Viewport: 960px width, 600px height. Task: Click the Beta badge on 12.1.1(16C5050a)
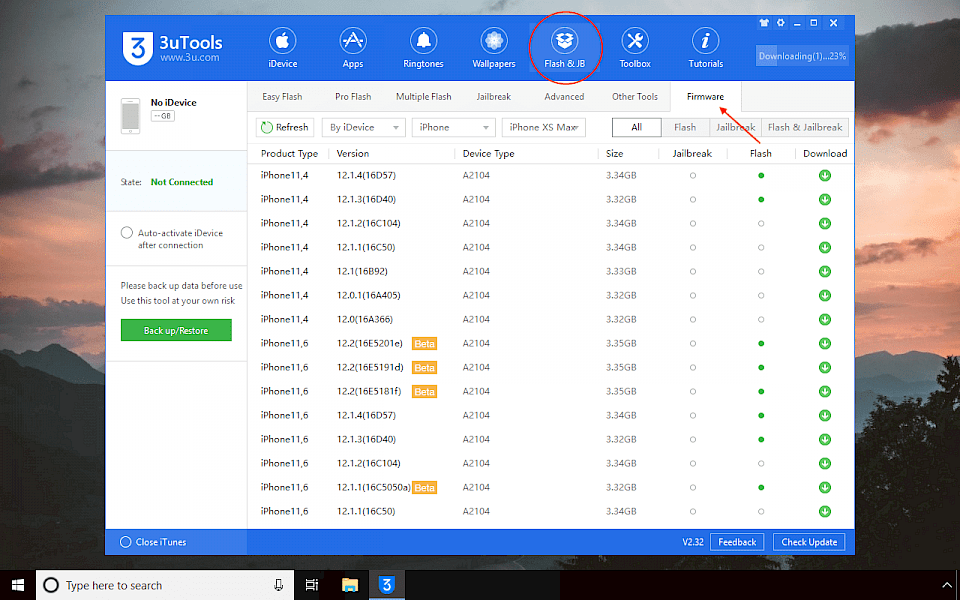click(x=424, y=488)
